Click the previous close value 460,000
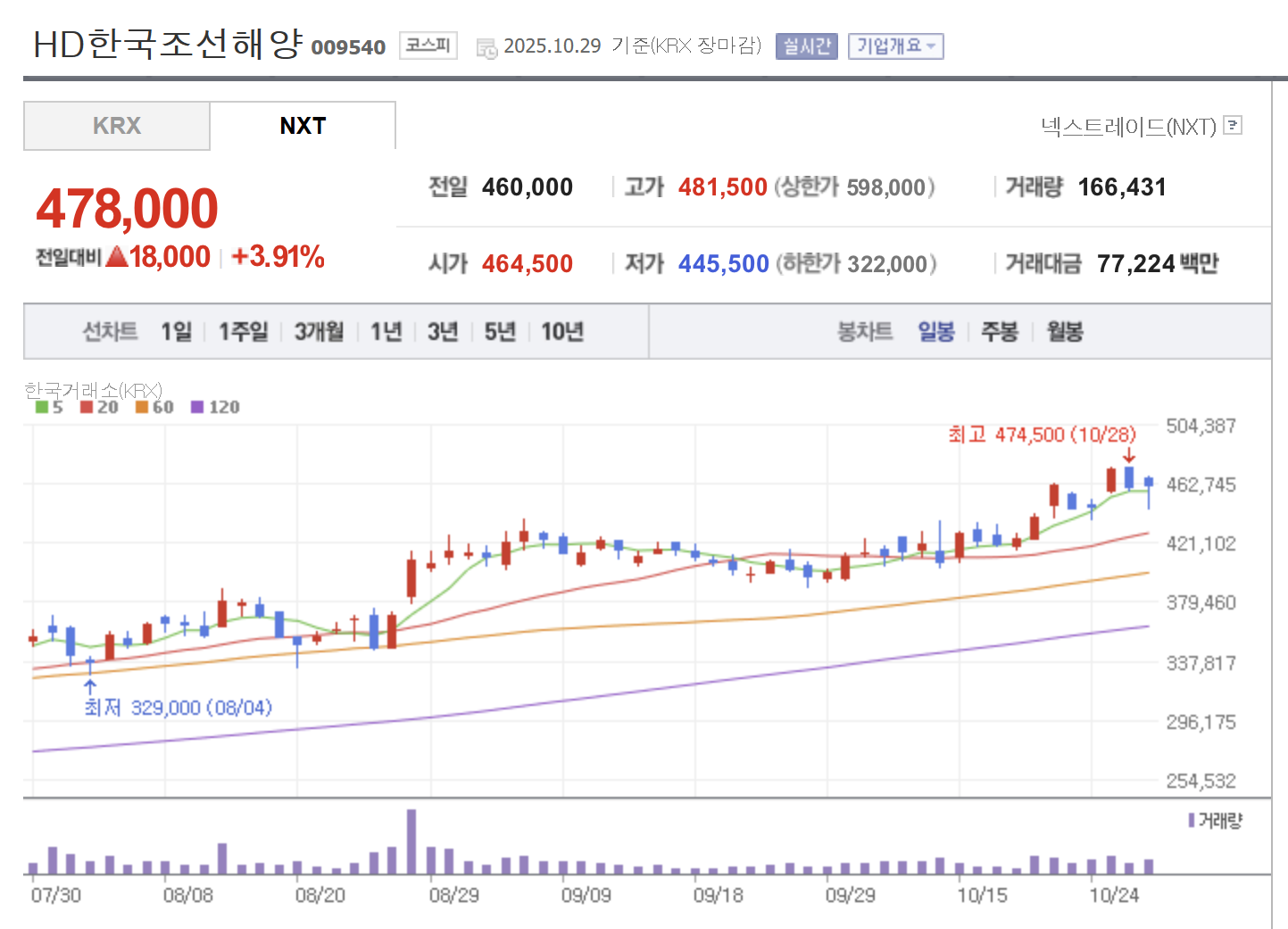The height and width of the screenshot is (929, 1288). coord(528,187)
